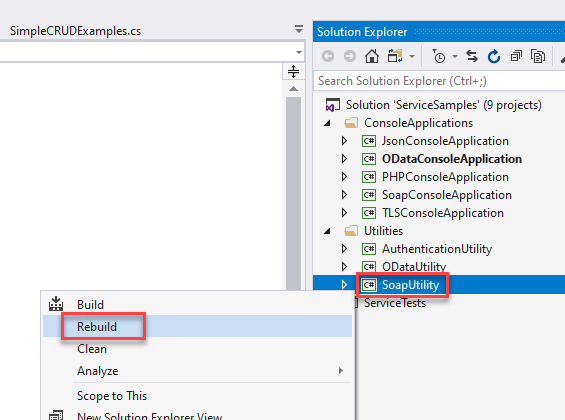Click the solution icon beside 'ServiceSamples'
Screen dimensions: 565x420
pos(333,105)
